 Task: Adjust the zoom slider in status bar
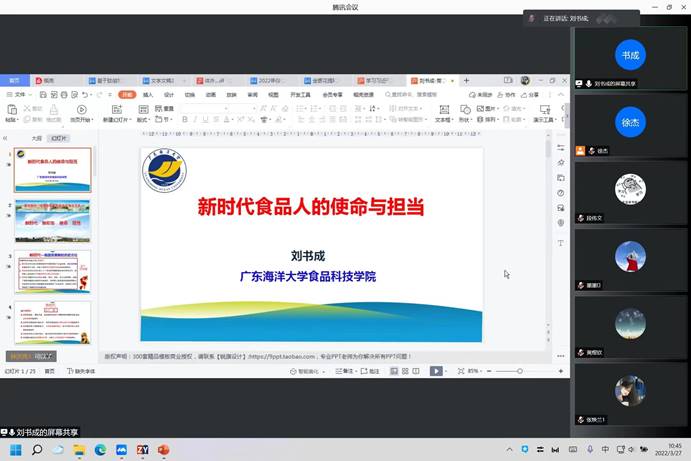(x=520, y=371)
